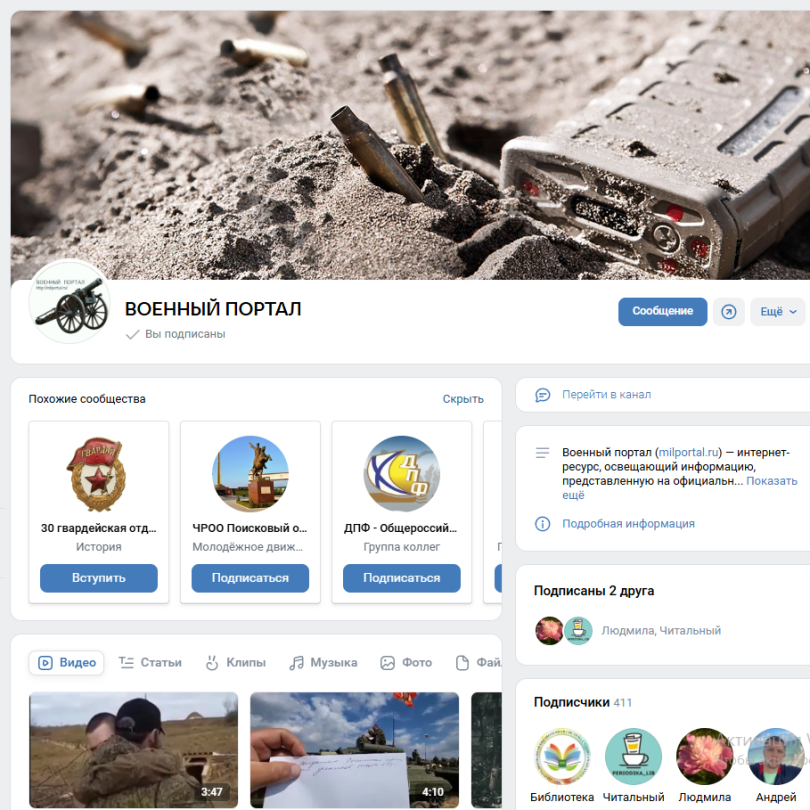Screen dimensions: 810x810
Task: Select the Клипы tab
Action: point(236,662)
